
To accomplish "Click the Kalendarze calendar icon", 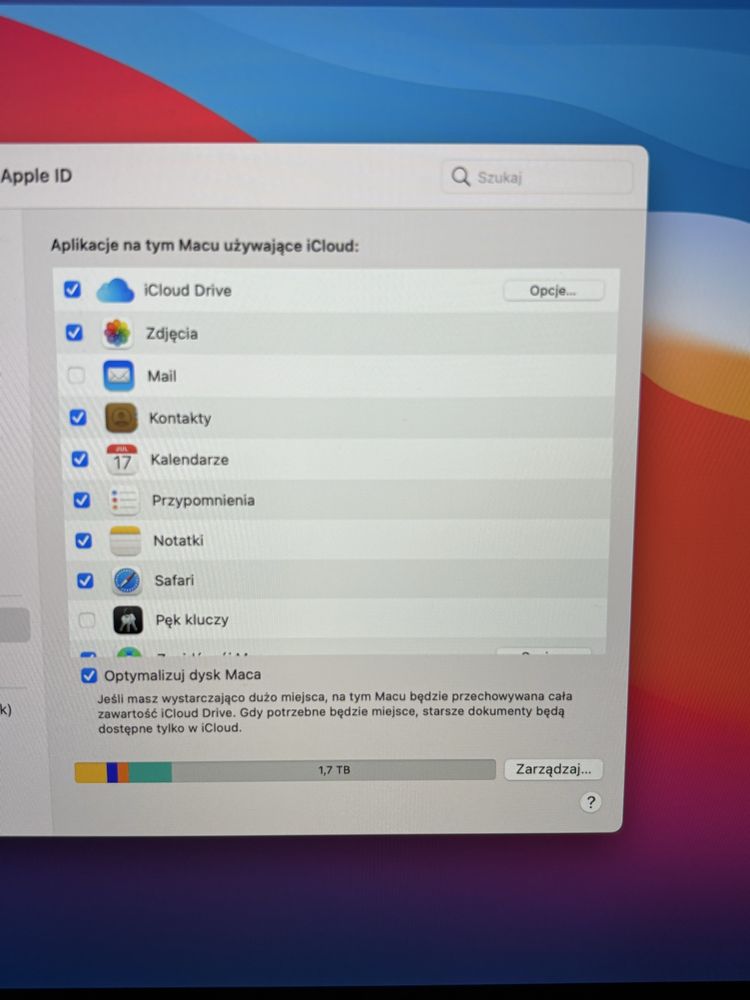I will pyautogui.click(x=122, y=459).
